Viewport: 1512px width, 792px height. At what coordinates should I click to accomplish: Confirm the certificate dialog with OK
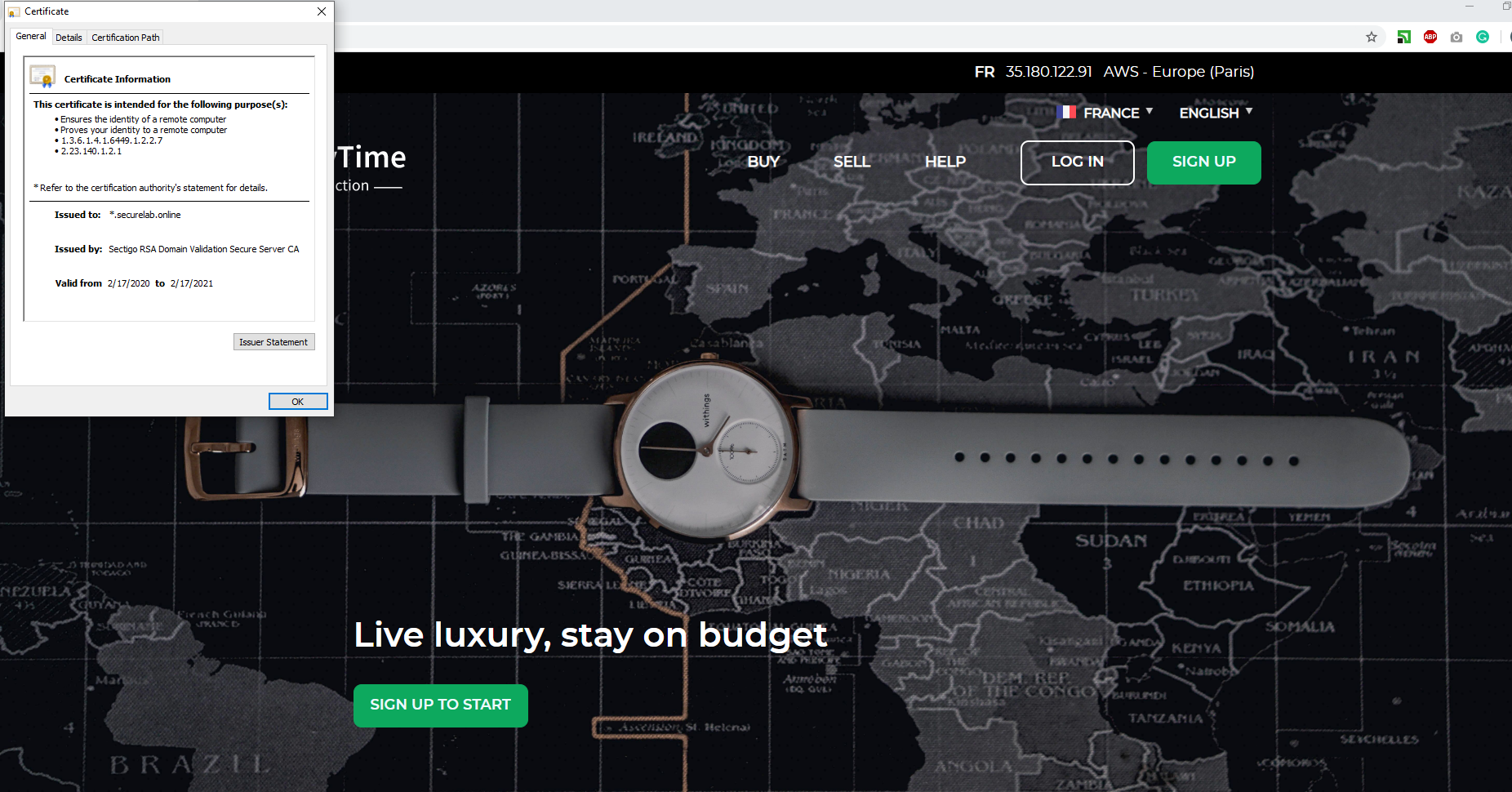[x=298, y=402]
